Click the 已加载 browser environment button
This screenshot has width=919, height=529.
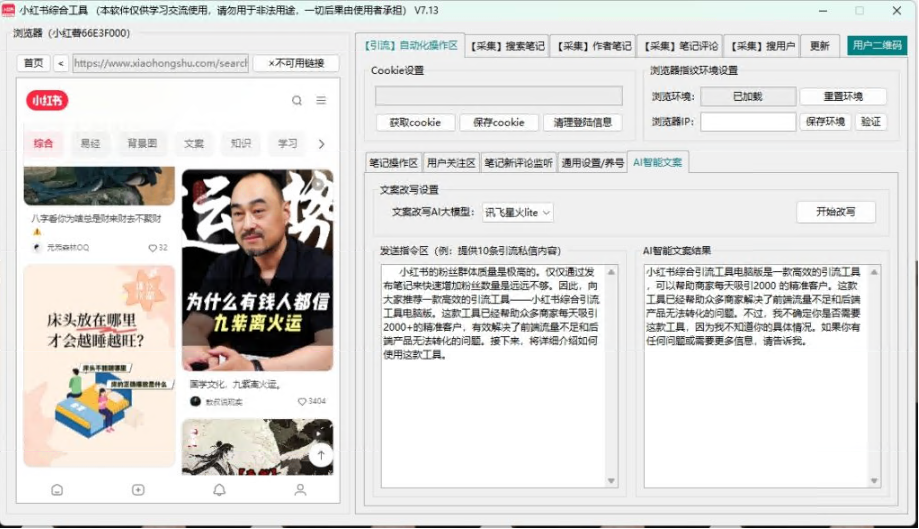point(748,96)
